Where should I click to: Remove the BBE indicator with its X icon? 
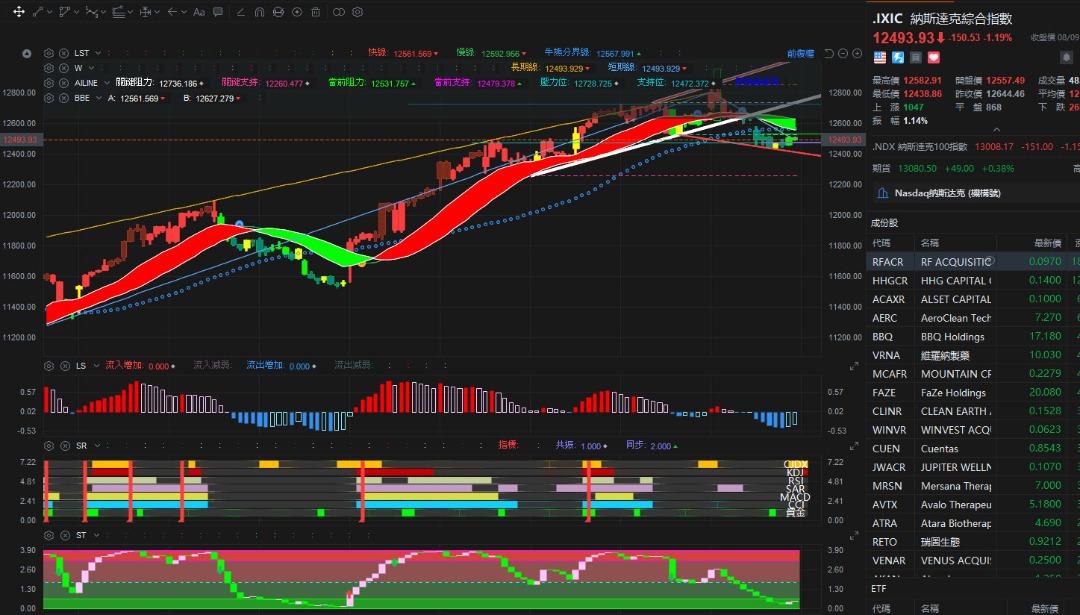(63, 98)
